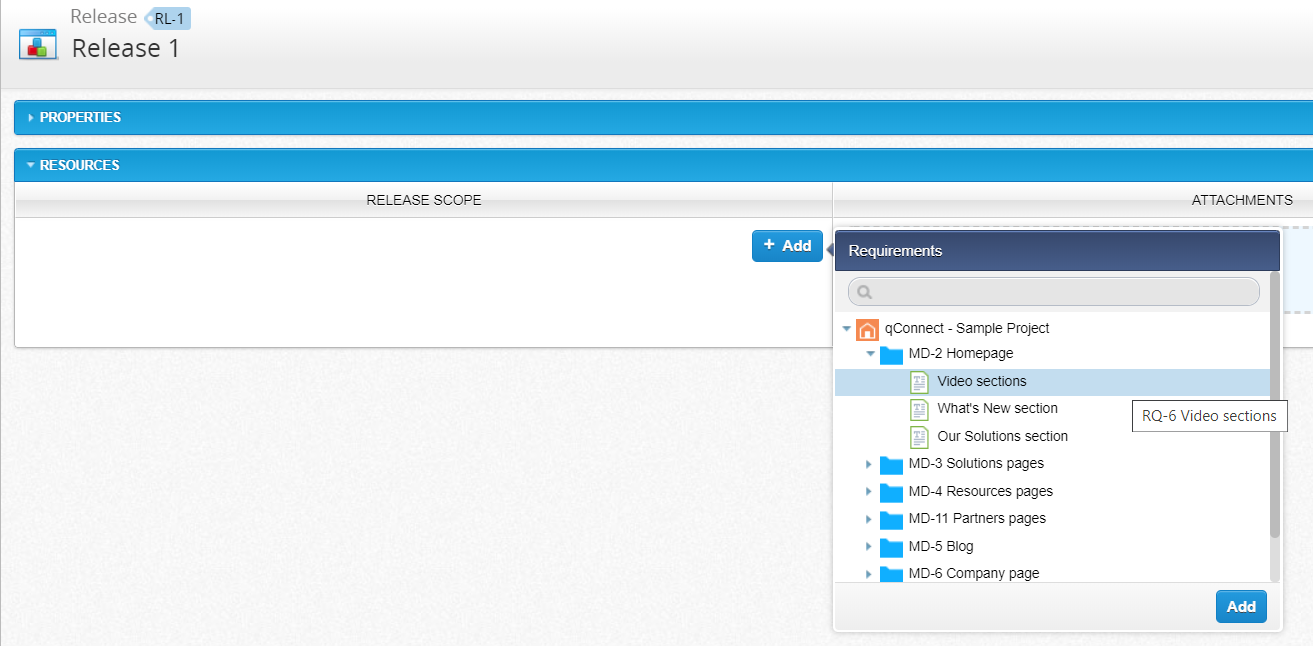The image size is (1313, 646).
Task: Click the Release 1 title text
Action: (126, 48)
